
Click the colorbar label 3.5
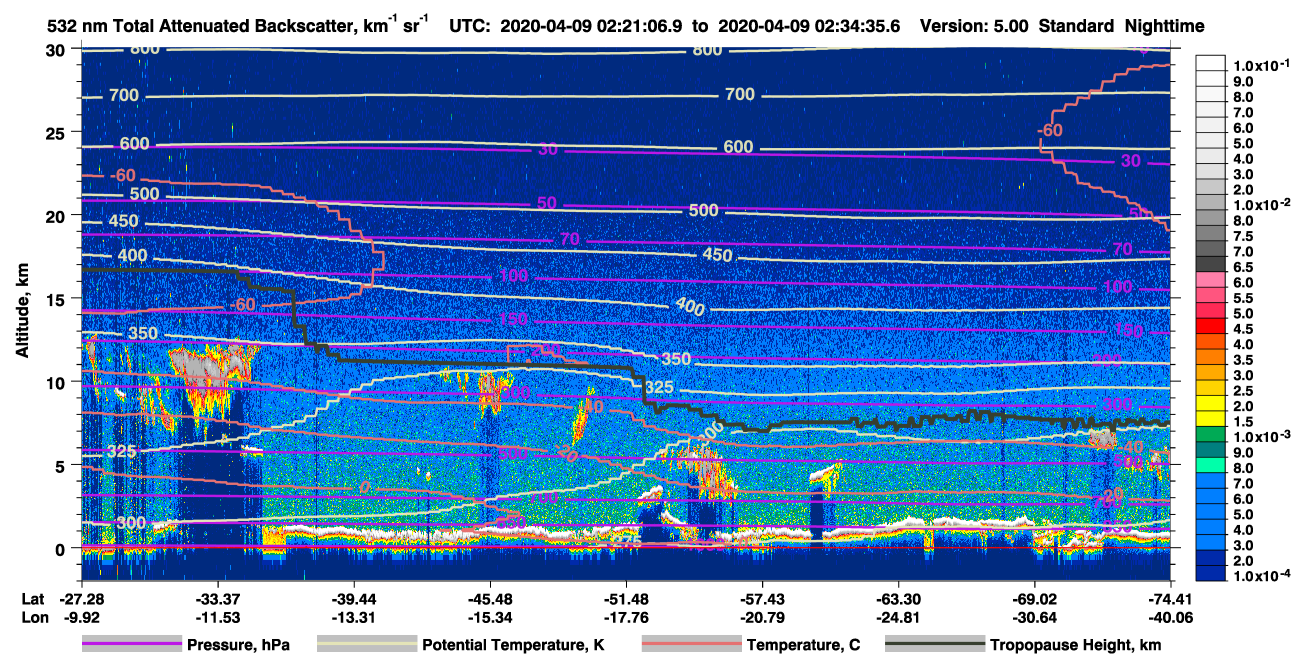tap(1244, 360)
